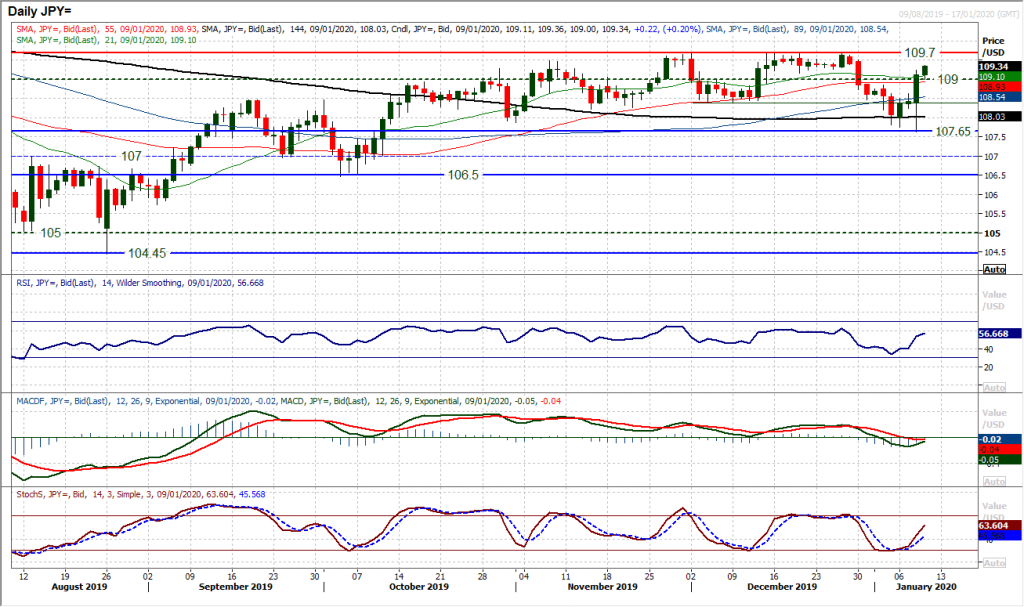Click the date range in top-right corner
The image size is (1024, 607).
click(x=964, y=12)
